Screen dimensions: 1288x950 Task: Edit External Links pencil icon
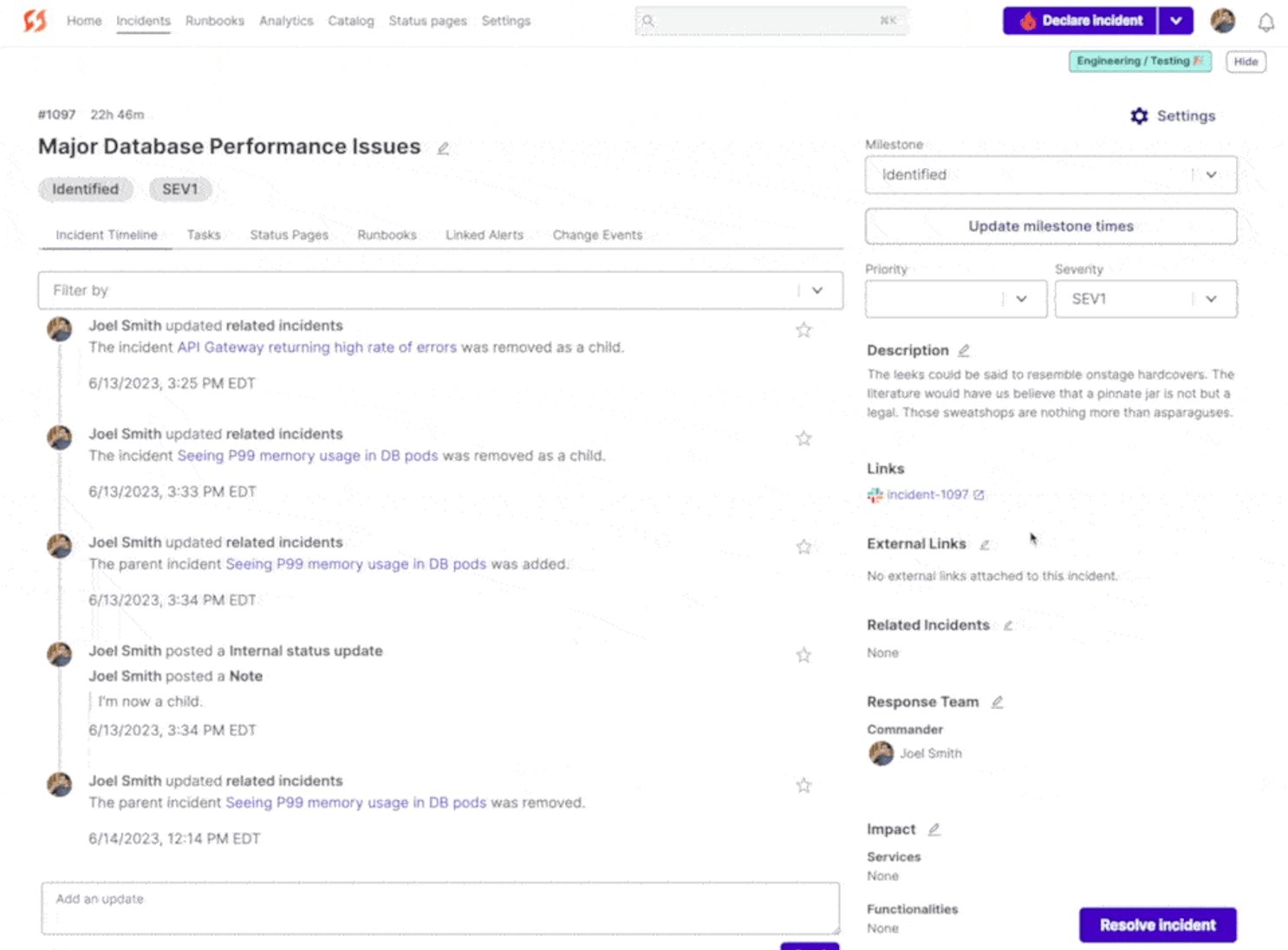pos(985,544)
